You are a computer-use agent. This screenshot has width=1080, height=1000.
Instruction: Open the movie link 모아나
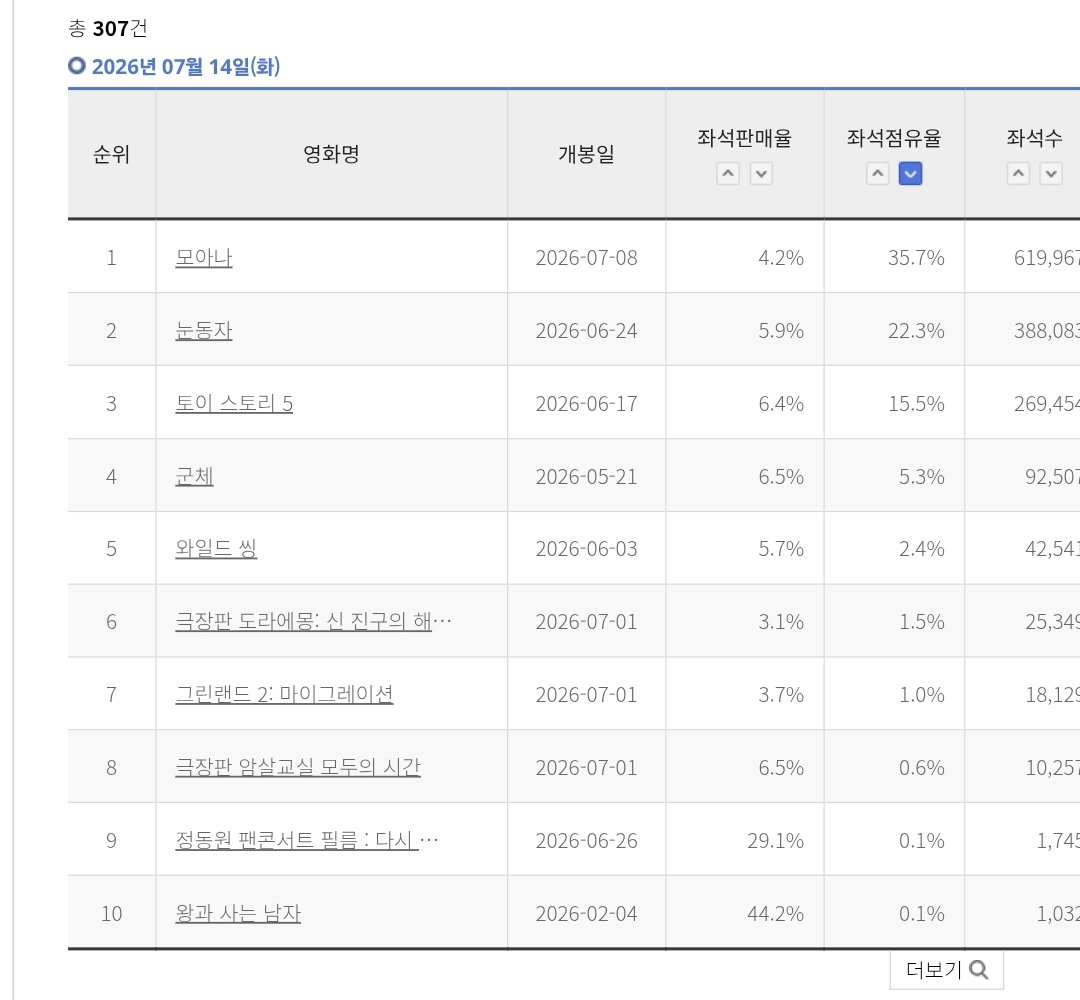(204, 258)
